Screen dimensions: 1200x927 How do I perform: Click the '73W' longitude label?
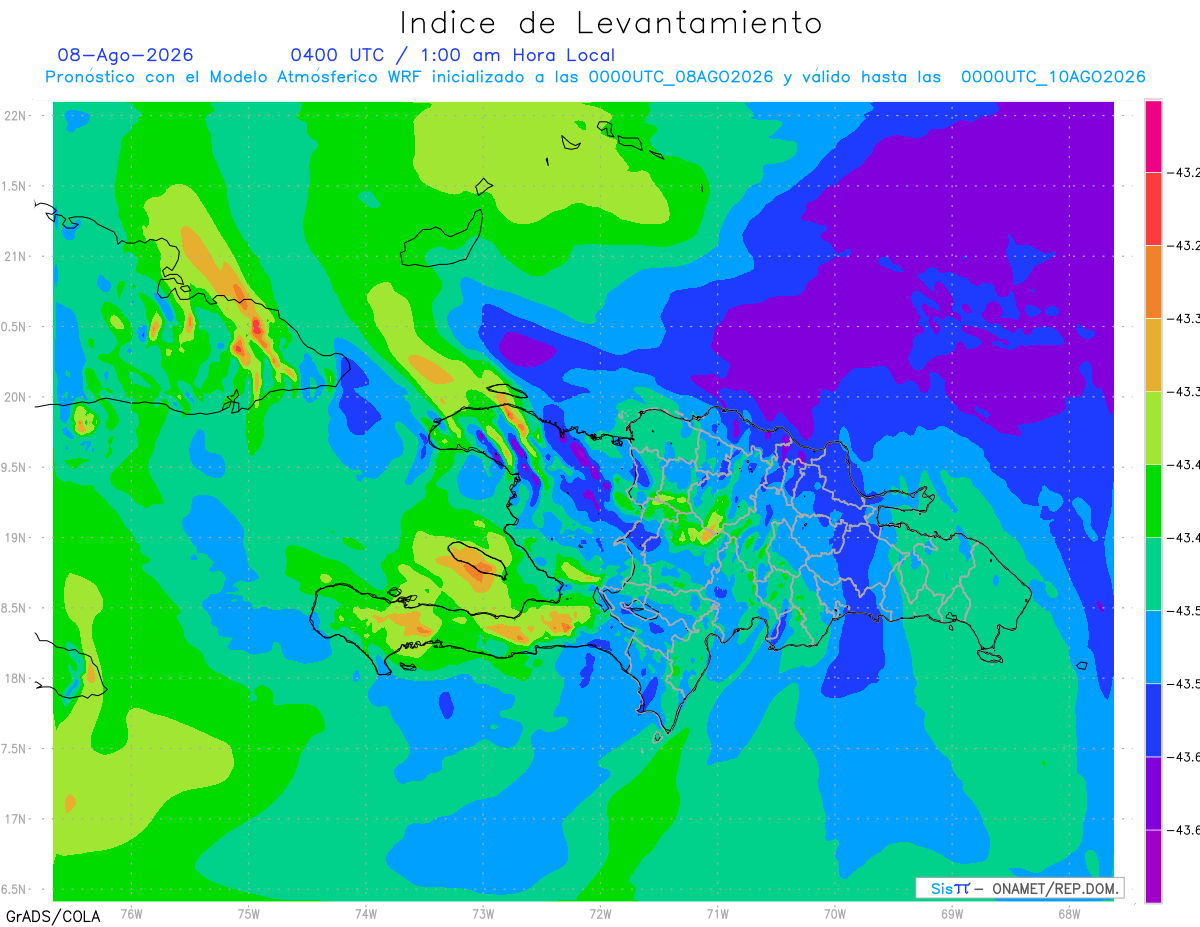click(483, 913)
